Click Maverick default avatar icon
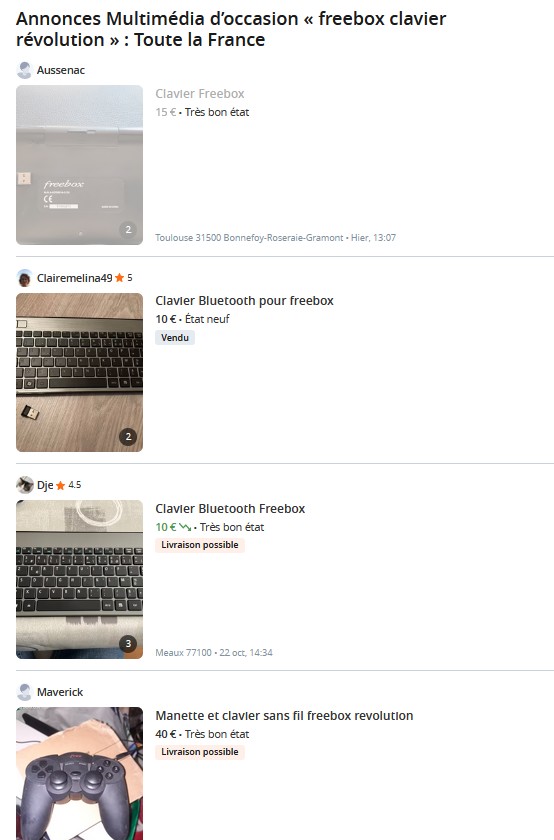554x840 pixels. (24, 692)
